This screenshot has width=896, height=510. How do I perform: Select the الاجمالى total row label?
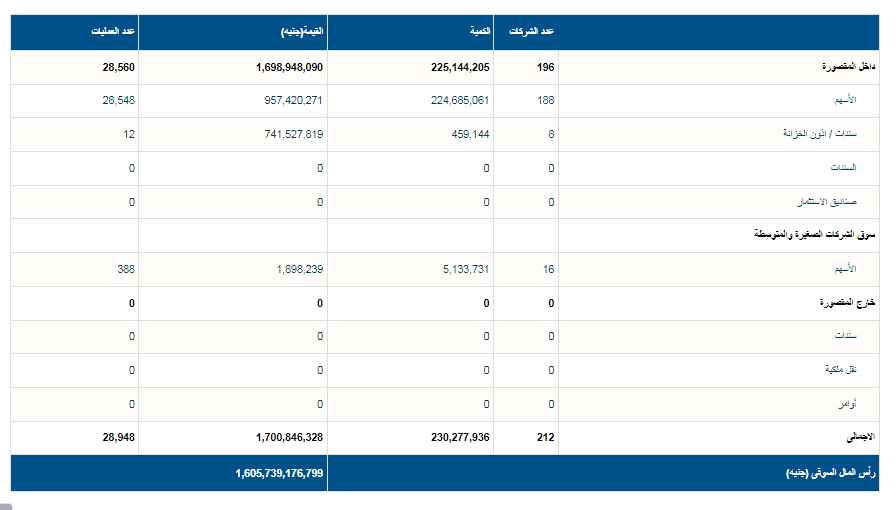[x=860, y=437]
